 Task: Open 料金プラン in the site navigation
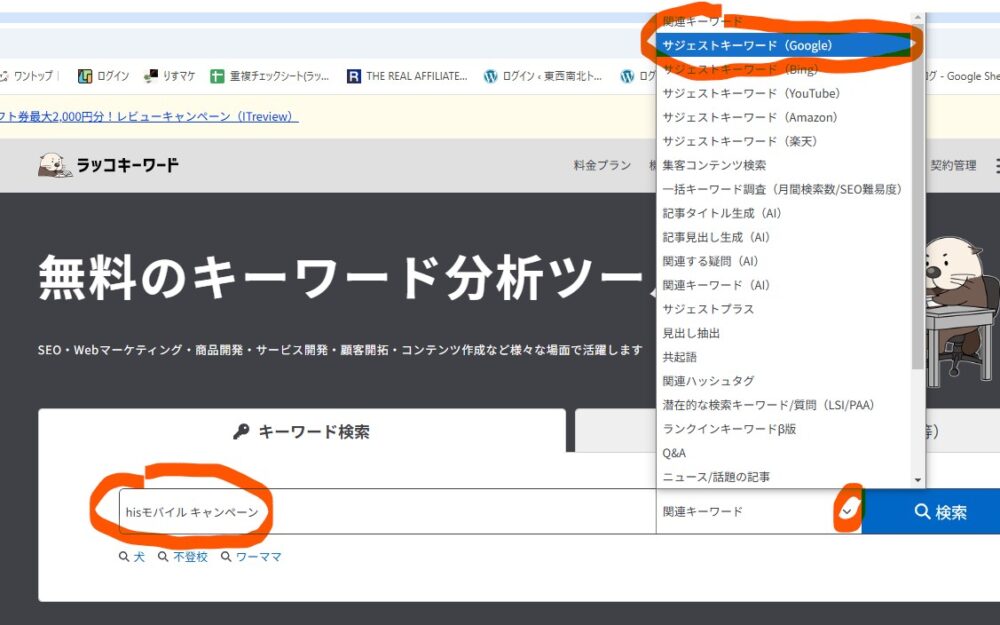pos(602,165)
